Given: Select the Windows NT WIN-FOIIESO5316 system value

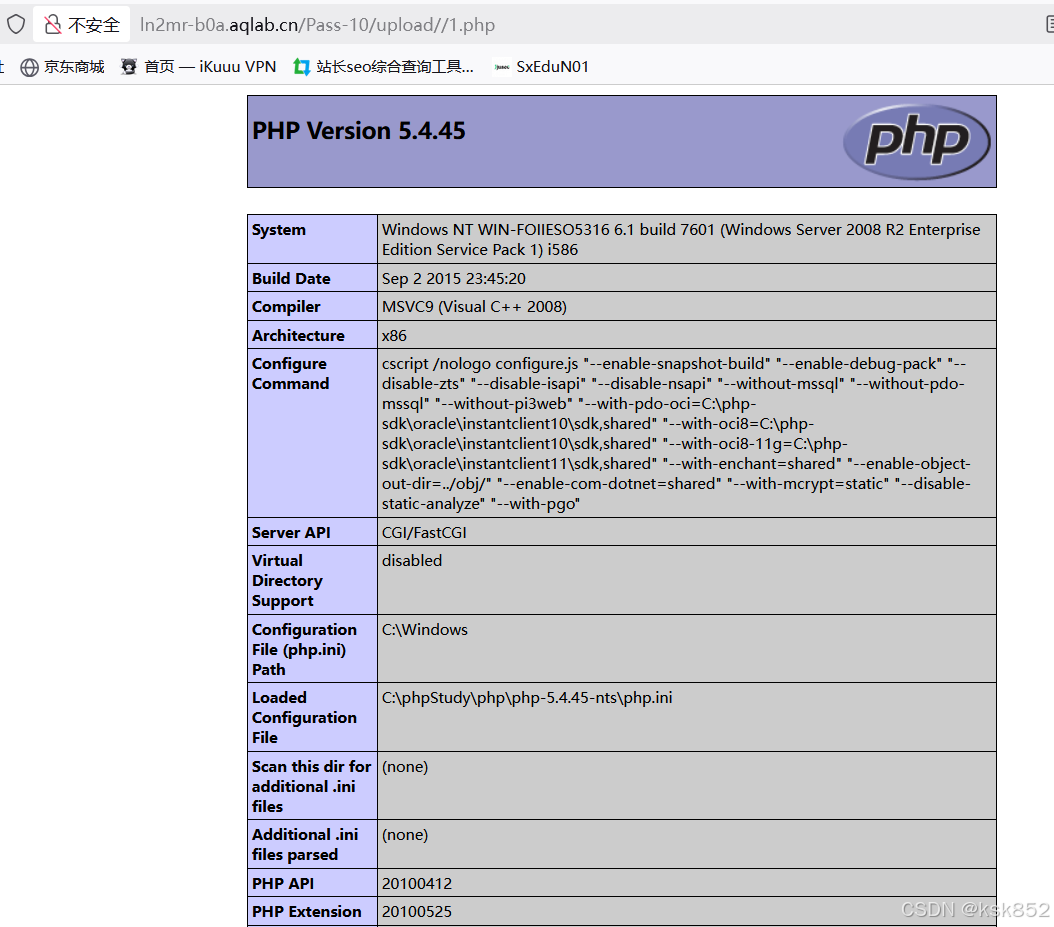Looking at the screenshot, I should [681, 239].
